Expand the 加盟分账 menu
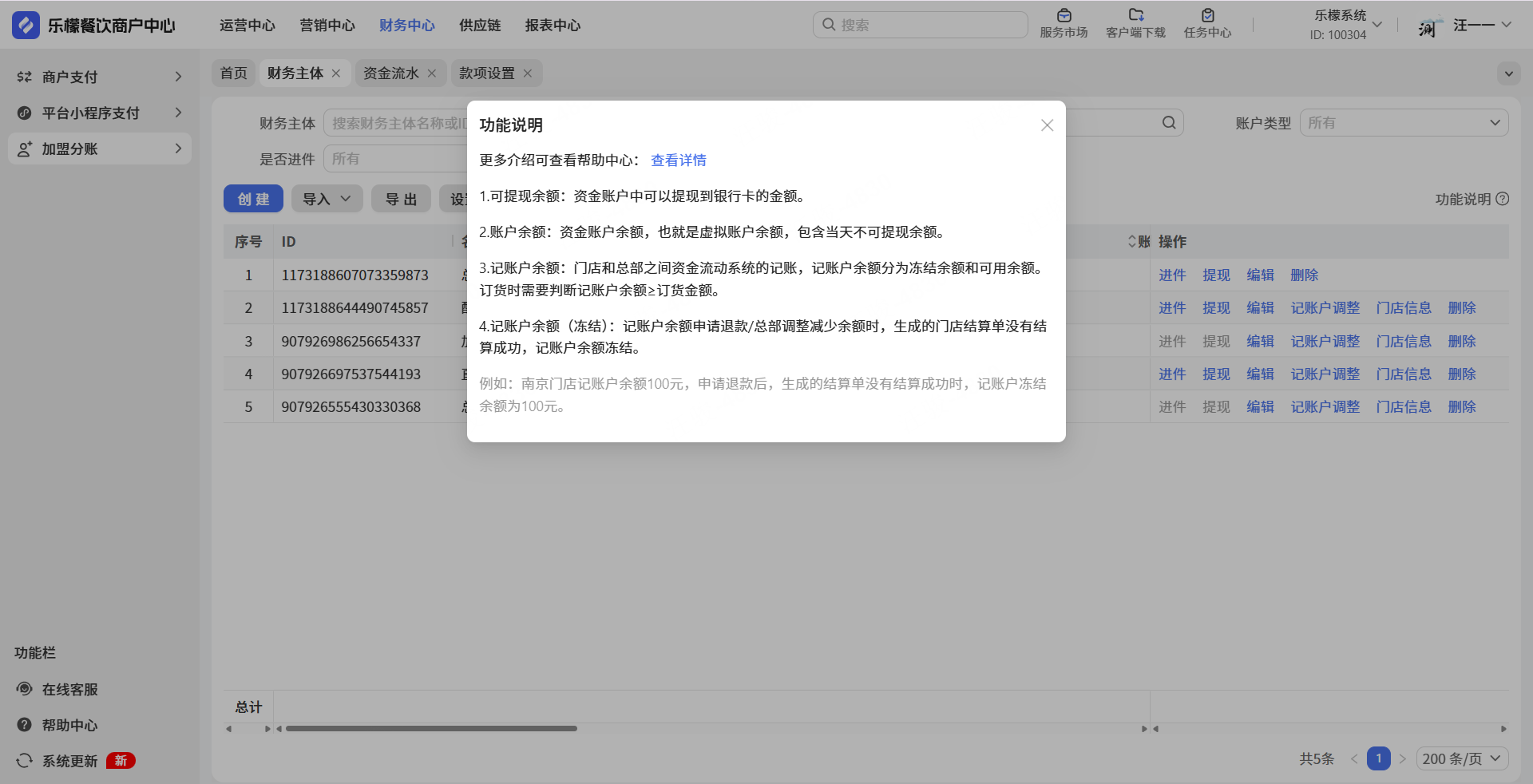The image size is (1533, 784). click(178, 148)
